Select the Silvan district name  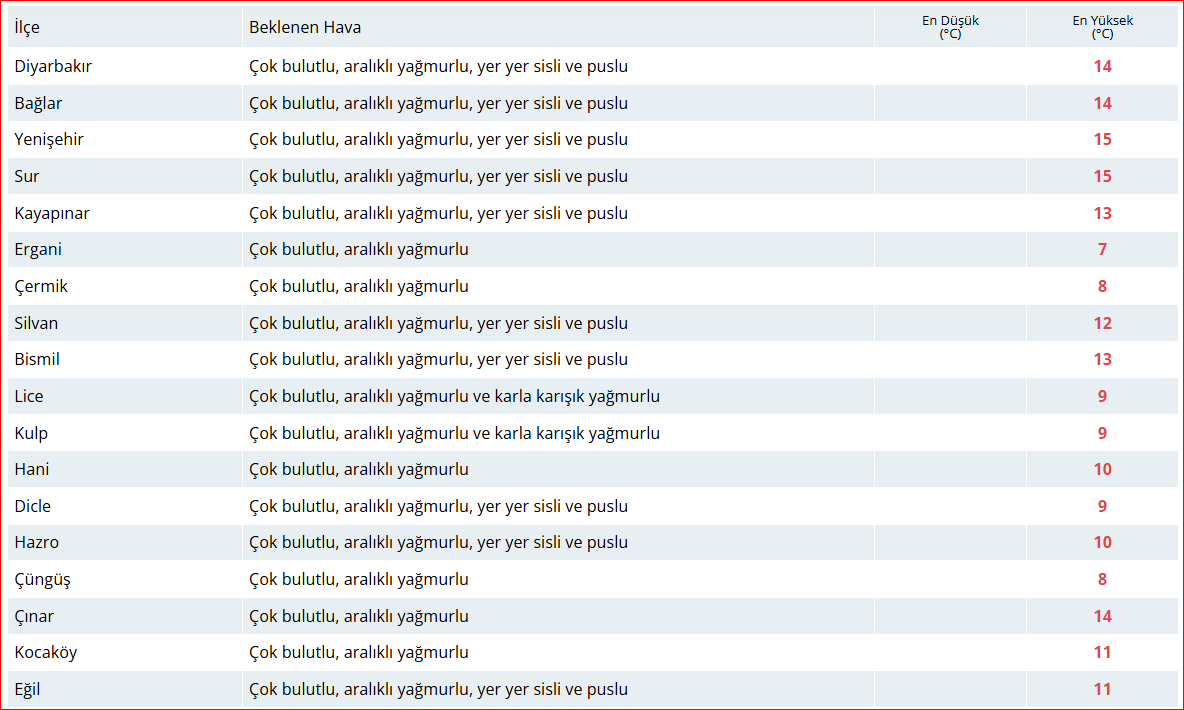tap(36, 324)
